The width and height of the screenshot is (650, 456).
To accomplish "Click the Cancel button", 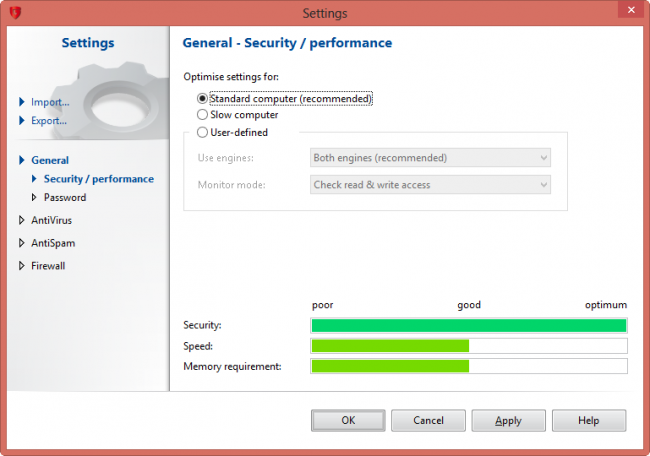I will (x=428, y=420).
